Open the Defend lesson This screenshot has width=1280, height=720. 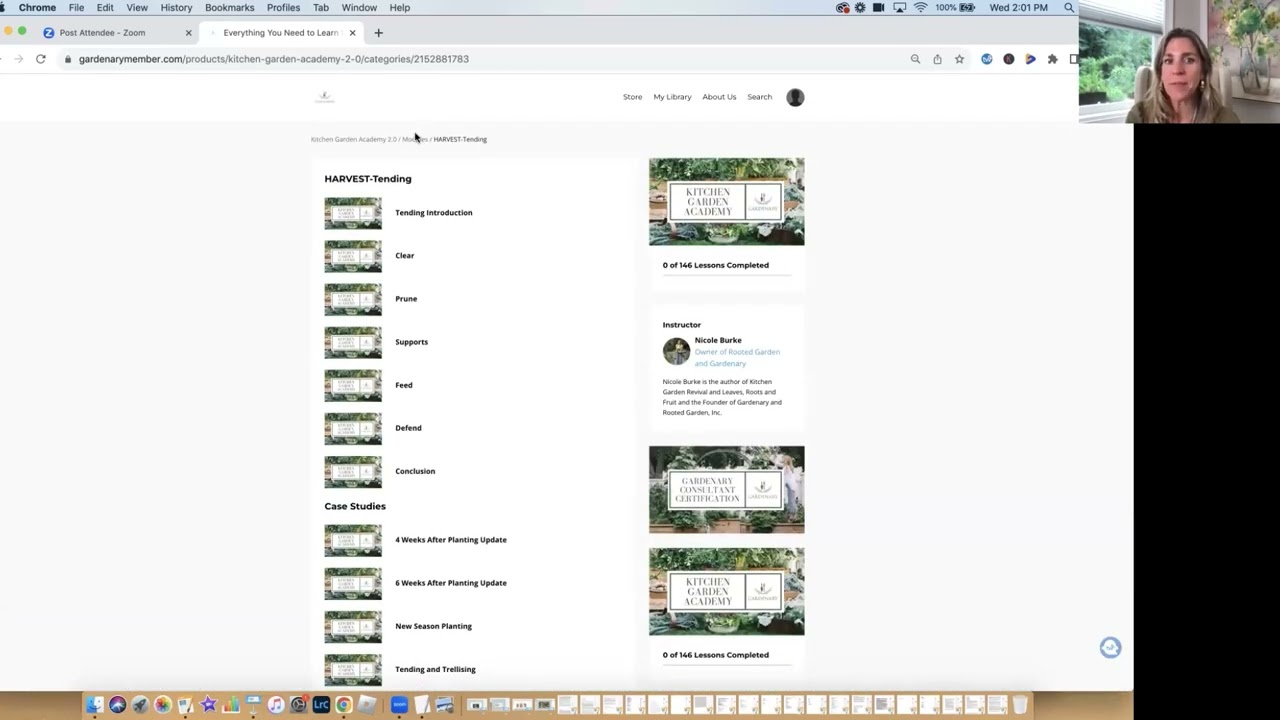pos(408,428)
